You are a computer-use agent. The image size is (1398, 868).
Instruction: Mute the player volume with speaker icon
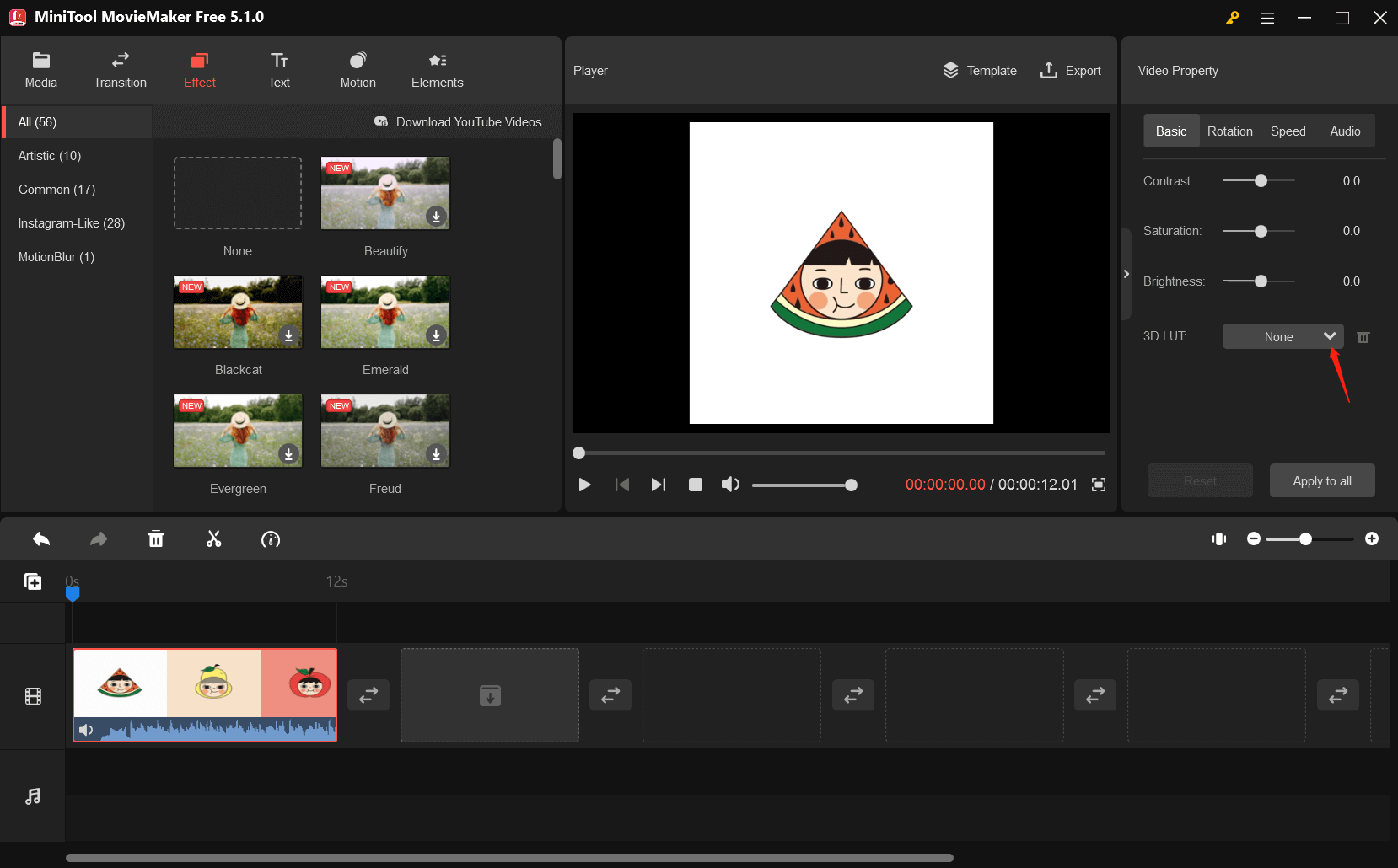click(x=729, y=484)
